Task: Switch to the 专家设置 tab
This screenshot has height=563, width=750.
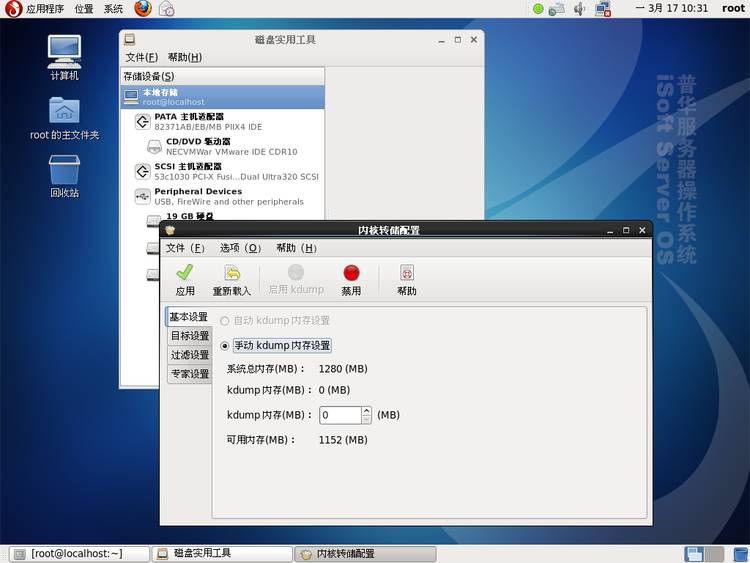Action: coord(189,374)
